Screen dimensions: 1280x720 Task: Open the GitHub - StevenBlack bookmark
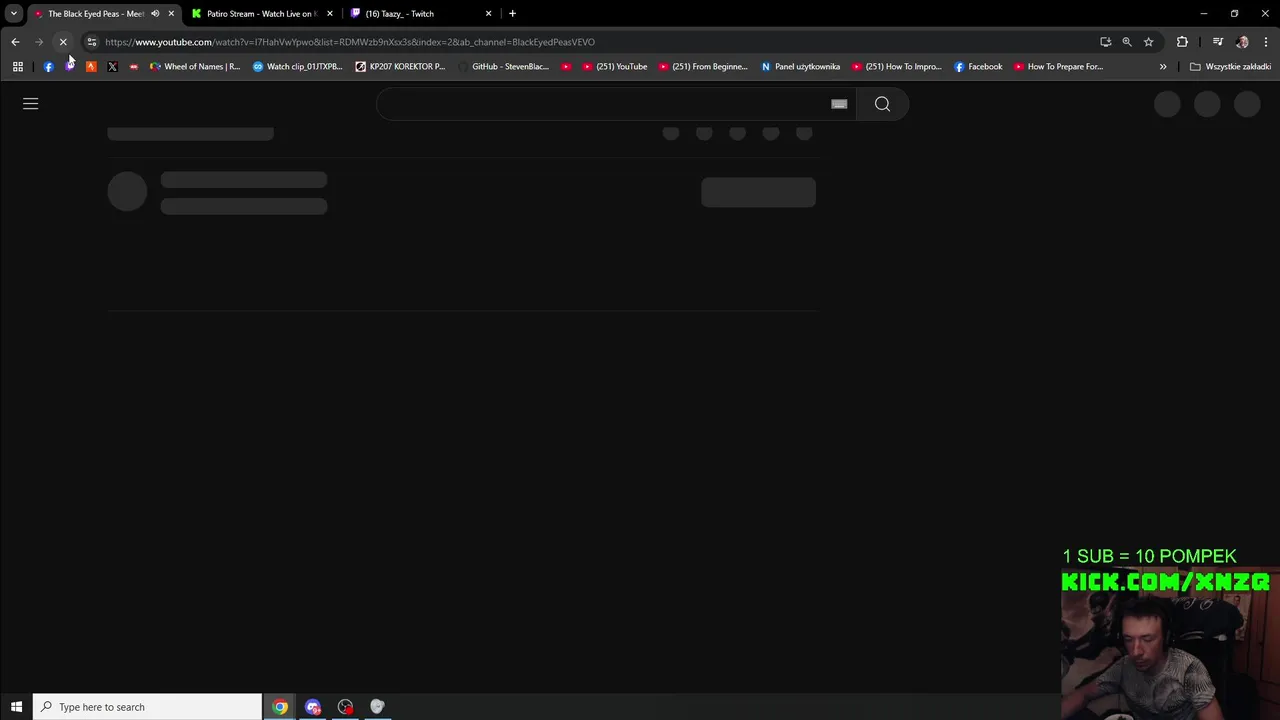(x=503, y=67)
